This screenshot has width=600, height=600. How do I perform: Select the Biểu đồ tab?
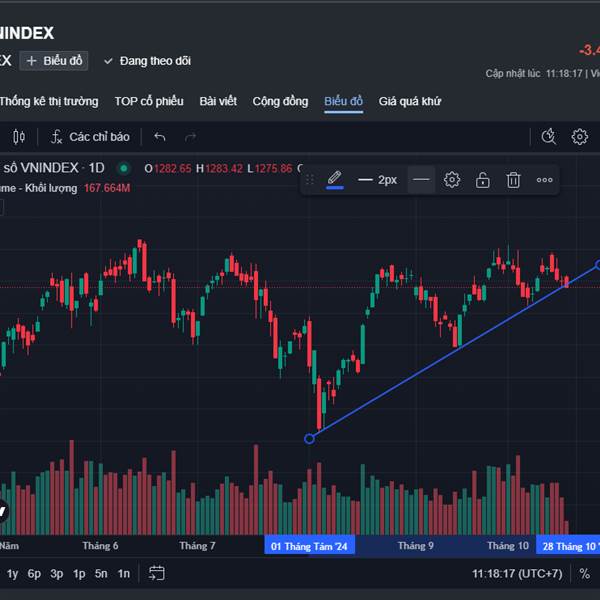tap(343, 101)
